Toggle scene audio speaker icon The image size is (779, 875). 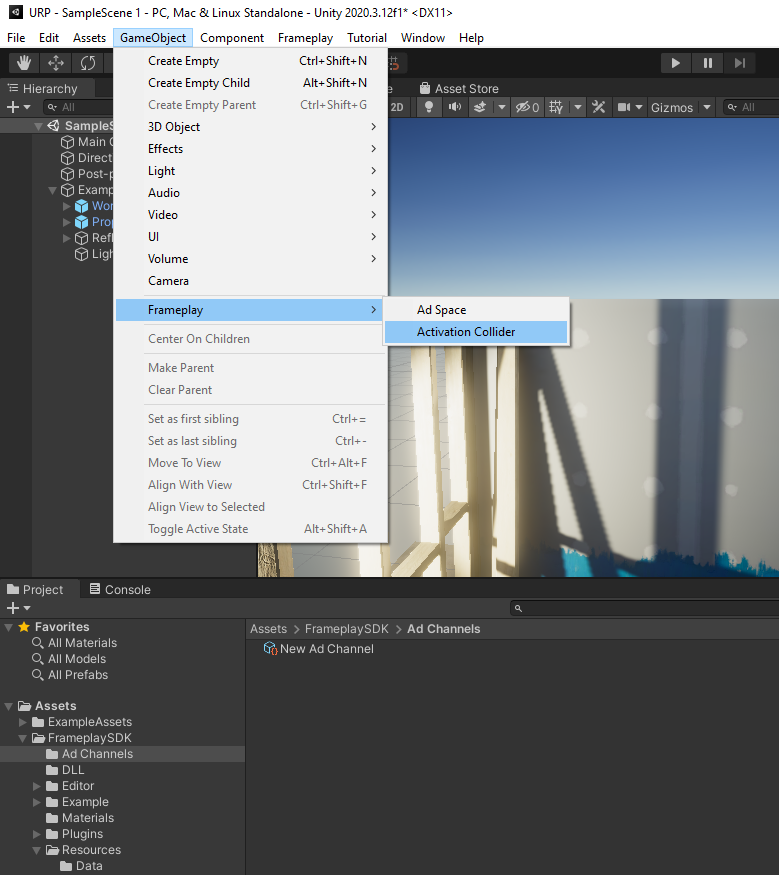pos(454,107)
